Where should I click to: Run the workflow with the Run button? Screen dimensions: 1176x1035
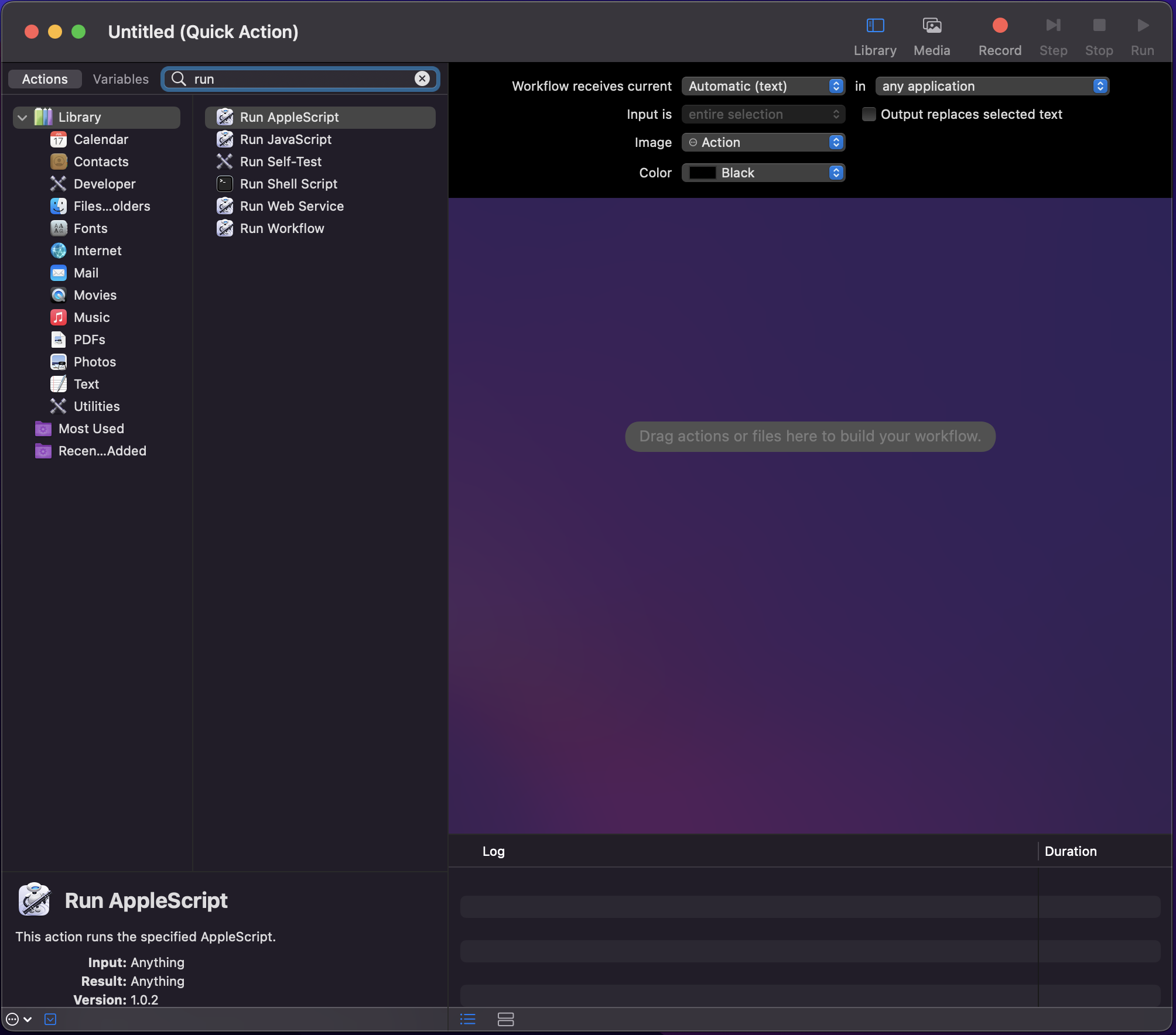(x=1142, y=37)
